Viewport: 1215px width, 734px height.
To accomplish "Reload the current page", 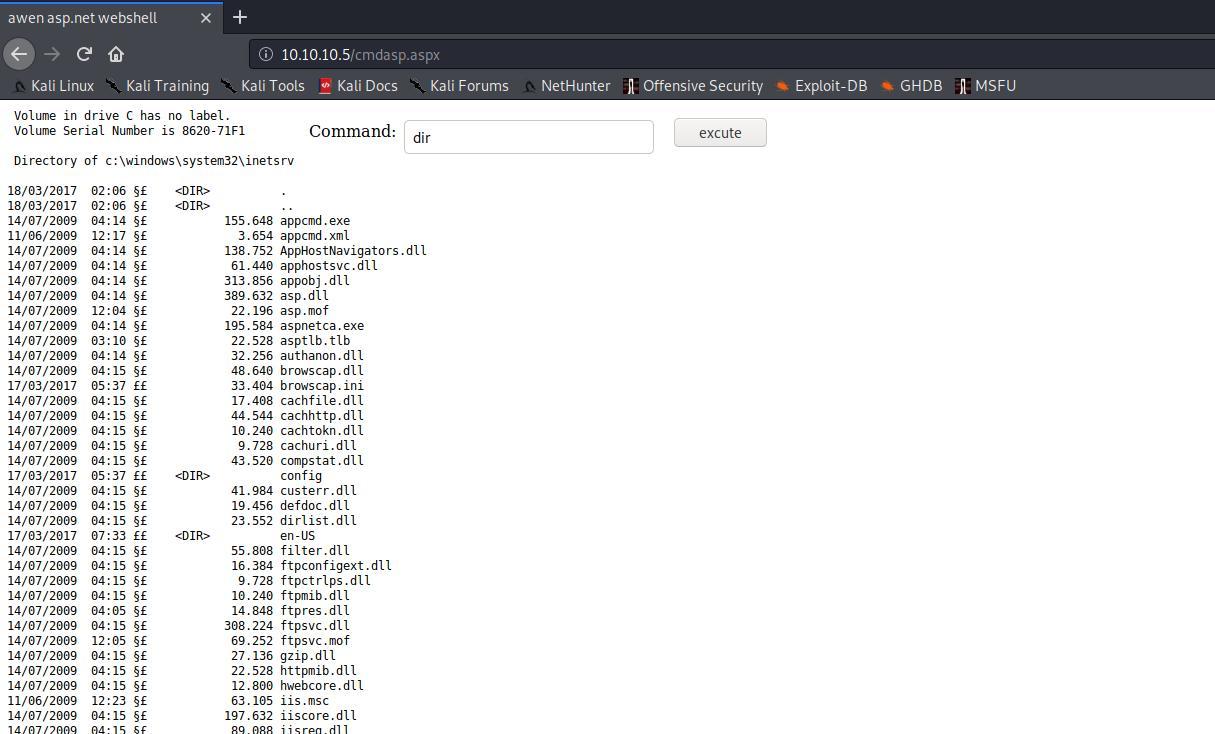I will pyautogui.click(x=84, y=54).
